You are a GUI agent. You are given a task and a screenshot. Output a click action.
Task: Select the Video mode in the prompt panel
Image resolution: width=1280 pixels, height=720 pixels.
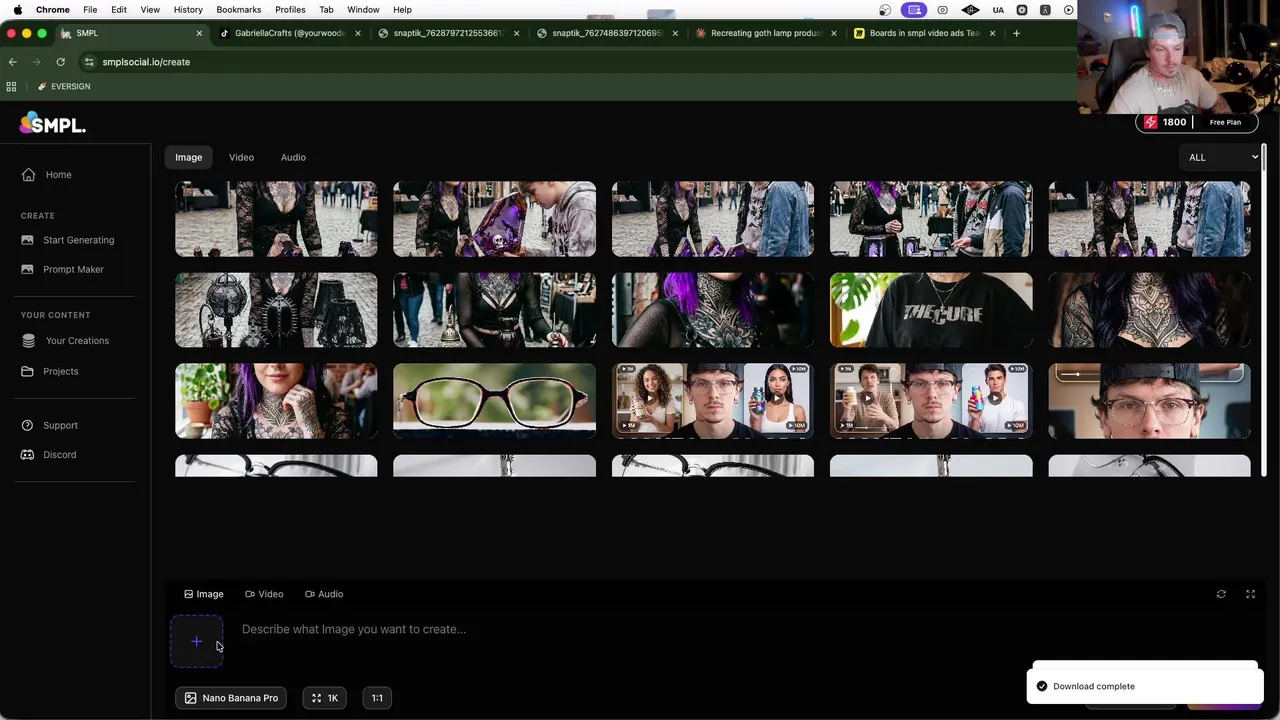[x=264, y=594]
